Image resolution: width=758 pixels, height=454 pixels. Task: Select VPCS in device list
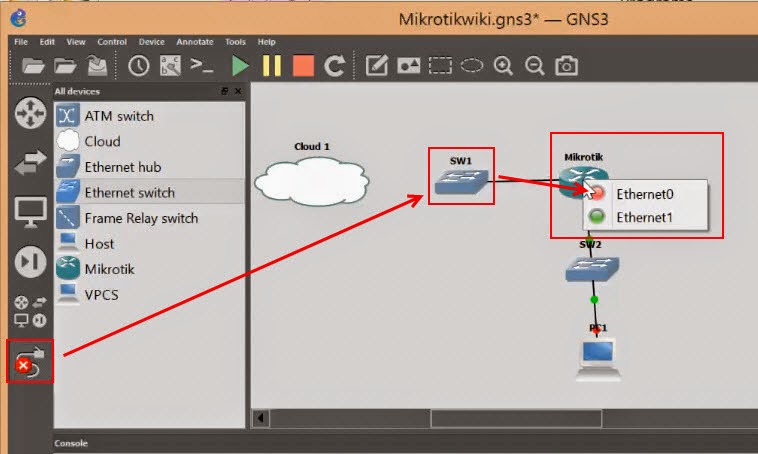click(x=149, y=295)
